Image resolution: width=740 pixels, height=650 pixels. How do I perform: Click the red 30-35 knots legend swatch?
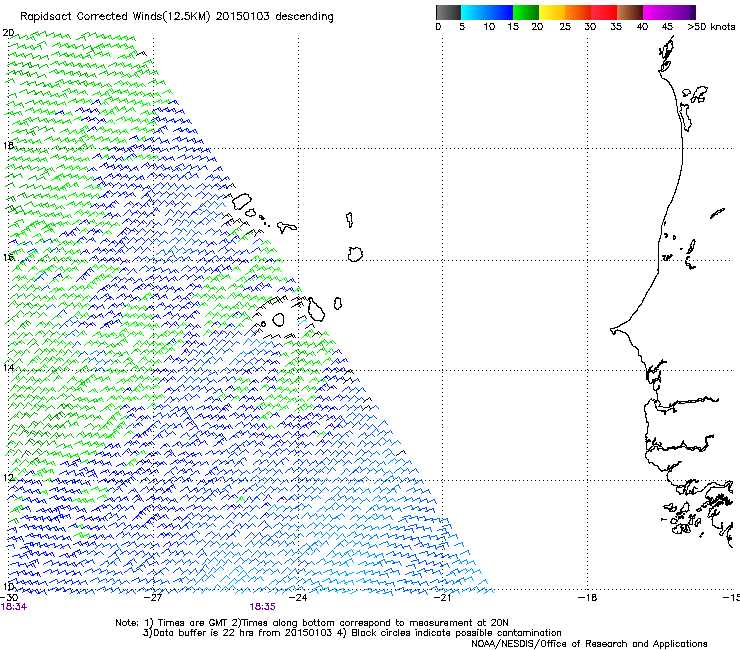click(604, 12)
